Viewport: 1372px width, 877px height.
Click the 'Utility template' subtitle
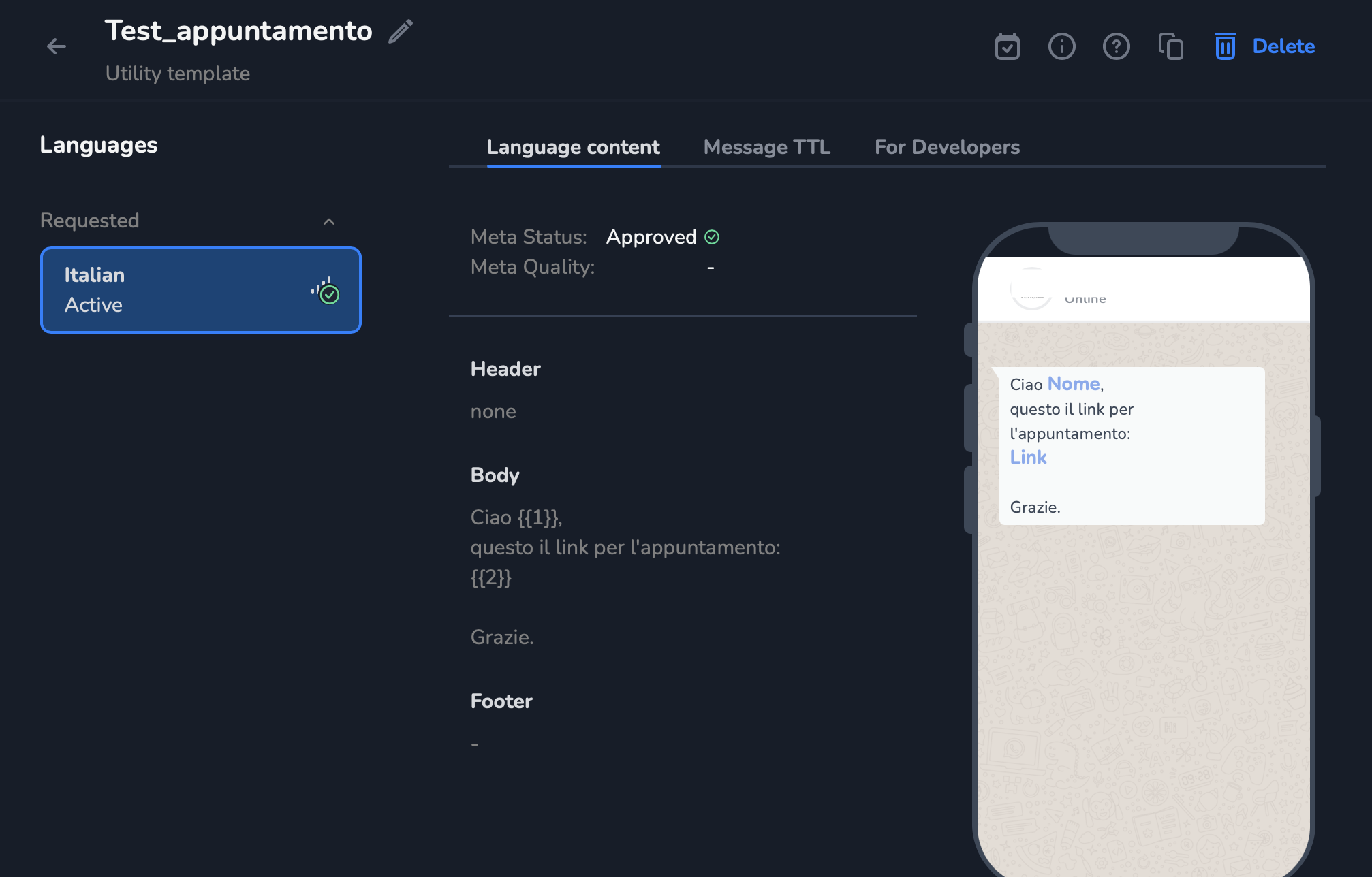point(178,74)
